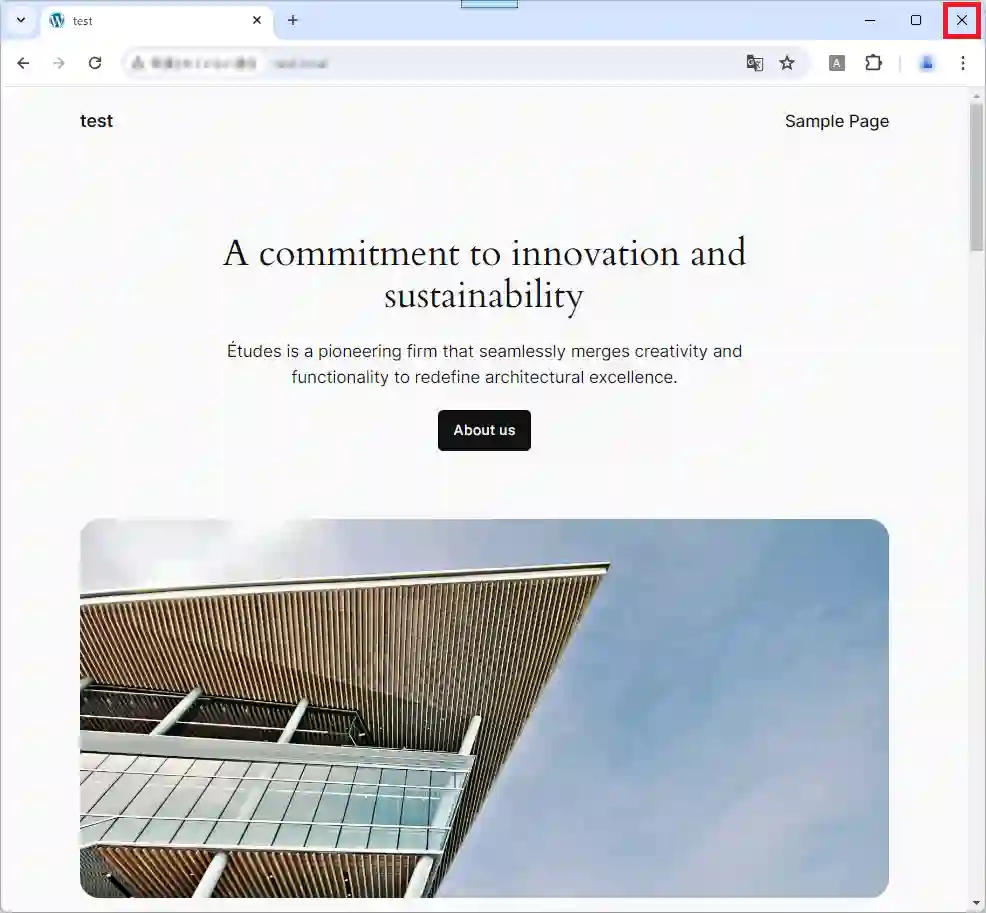Go back to the previous page
986x913 pixels.
pyautogui.click(x=23, y=63)
